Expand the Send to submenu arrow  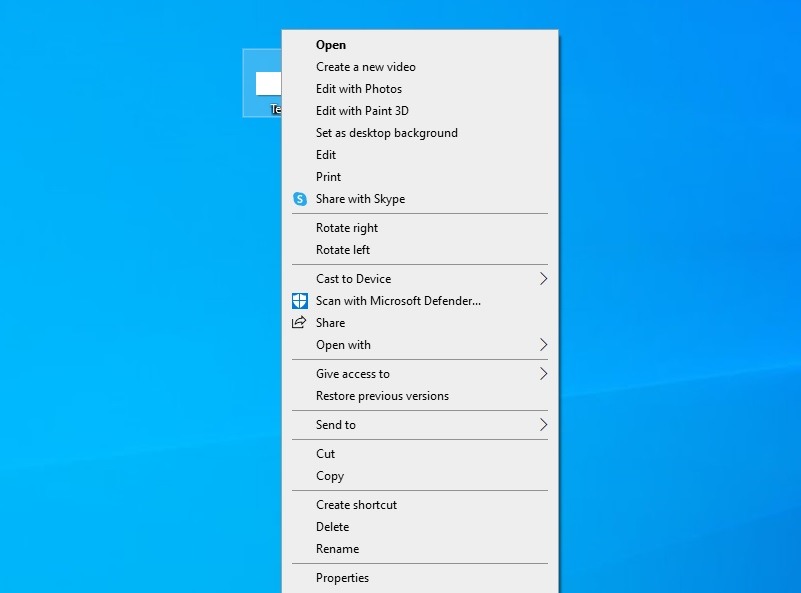click(543, 425)
